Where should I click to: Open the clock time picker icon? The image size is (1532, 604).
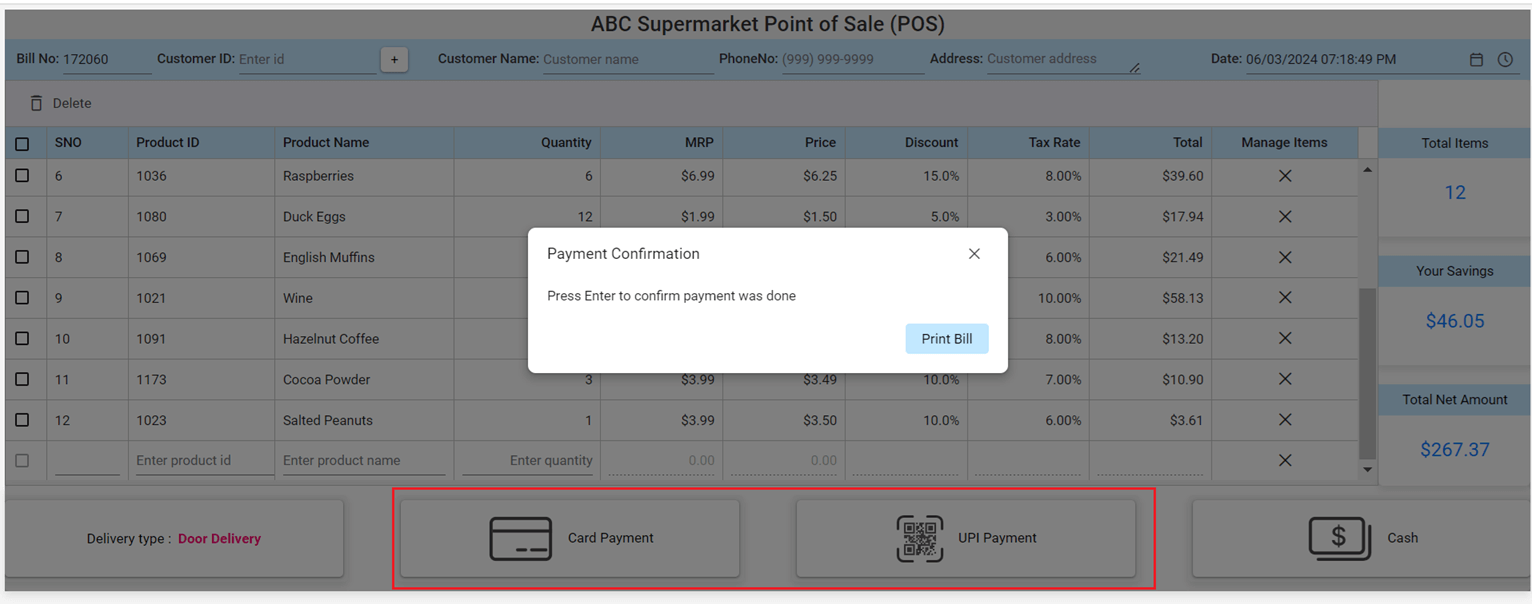[x=1505, y=60]
